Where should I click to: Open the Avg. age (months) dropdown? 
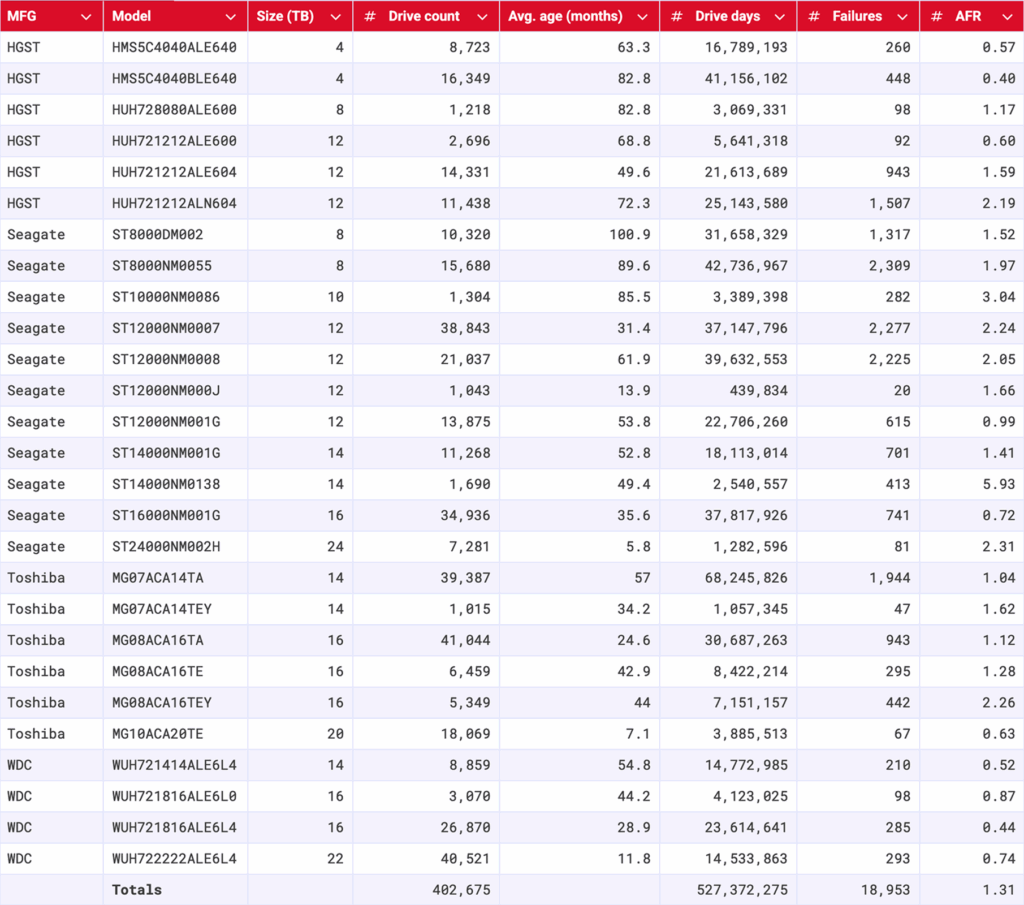(644, 15)
